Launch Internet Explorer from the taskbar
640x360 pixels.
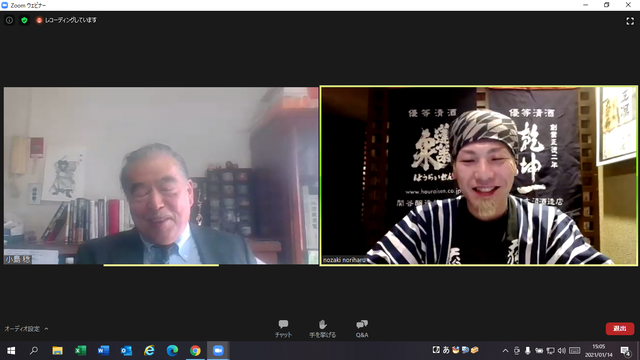pos(149,351)
